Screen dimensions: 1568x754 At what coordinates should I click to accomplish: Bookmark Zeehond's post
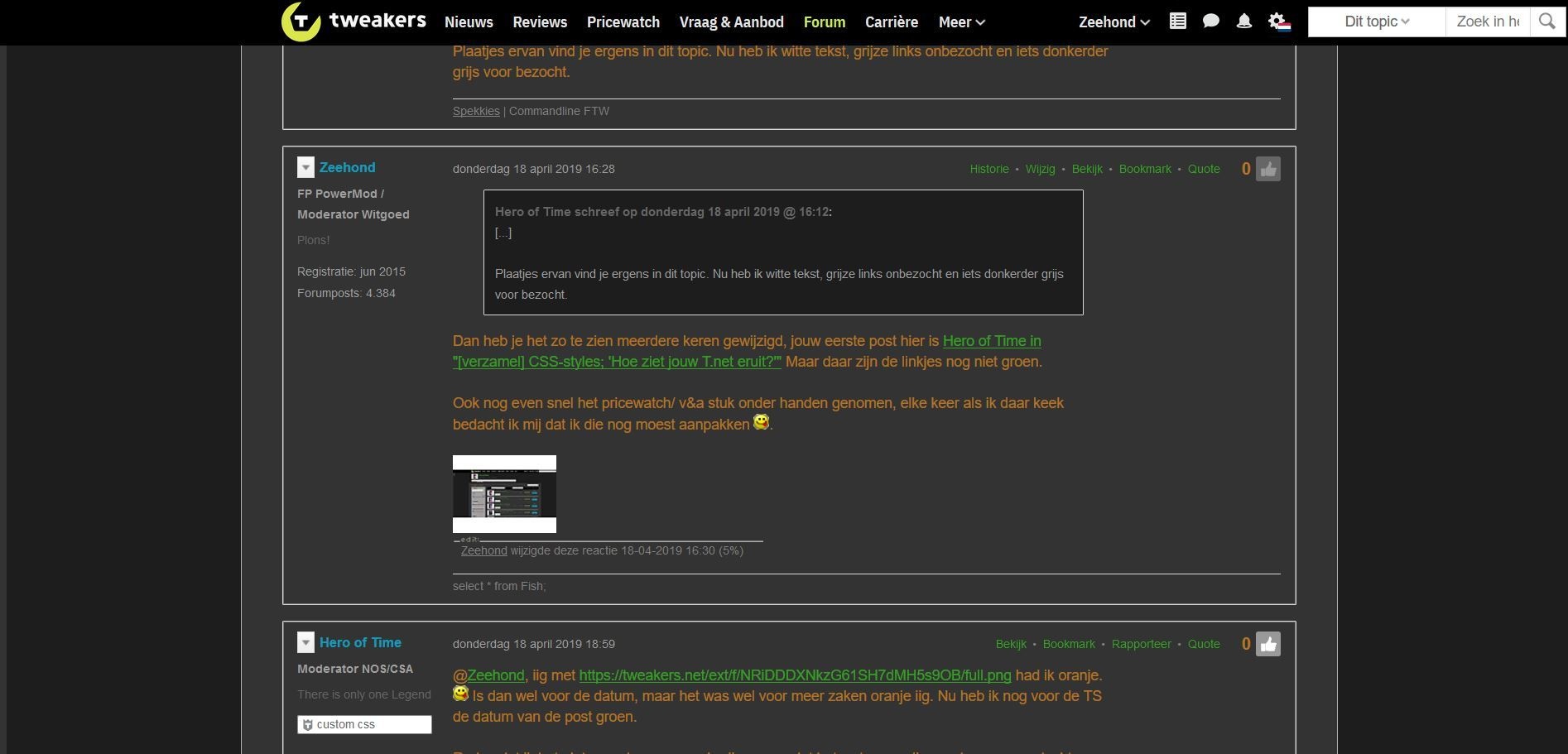[x=1145, y=169]
